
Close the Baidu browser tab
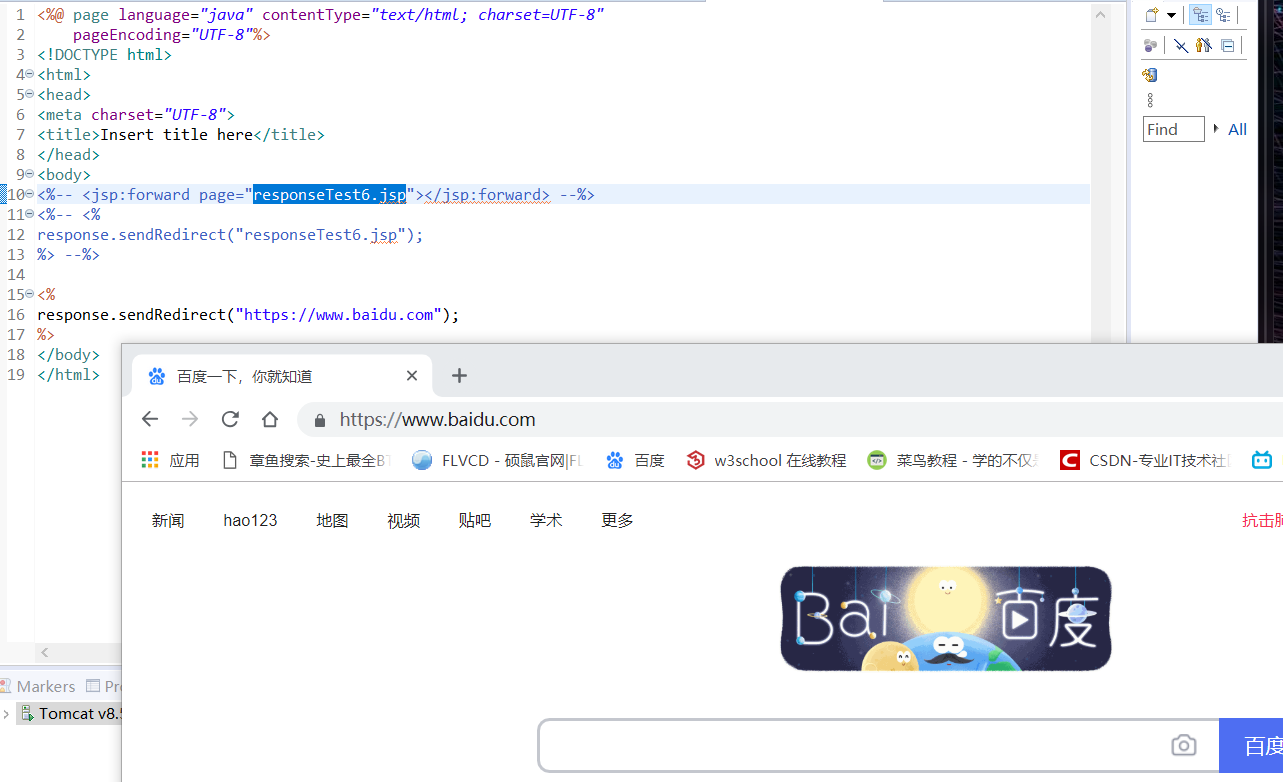(412, 376)
